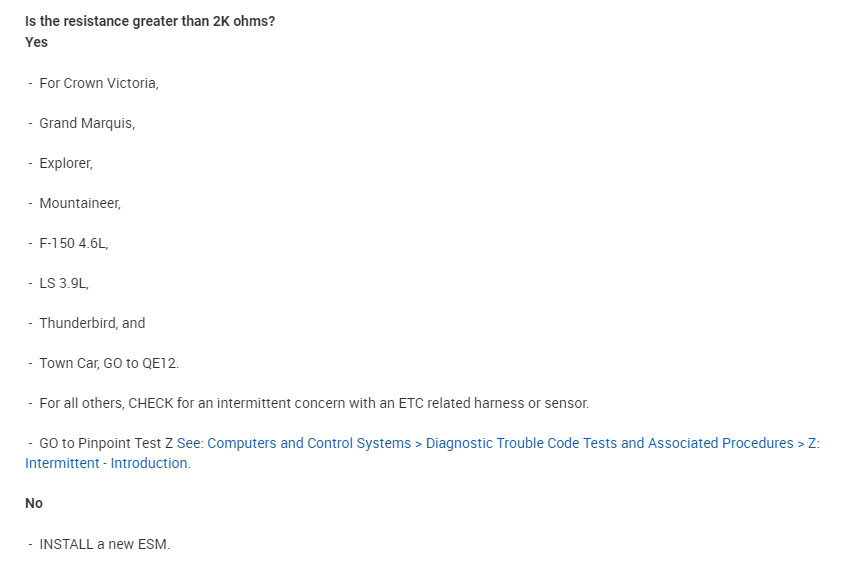Click the "For all others, CHECK" text
The image size is (841, 565).
click(104, 403)
